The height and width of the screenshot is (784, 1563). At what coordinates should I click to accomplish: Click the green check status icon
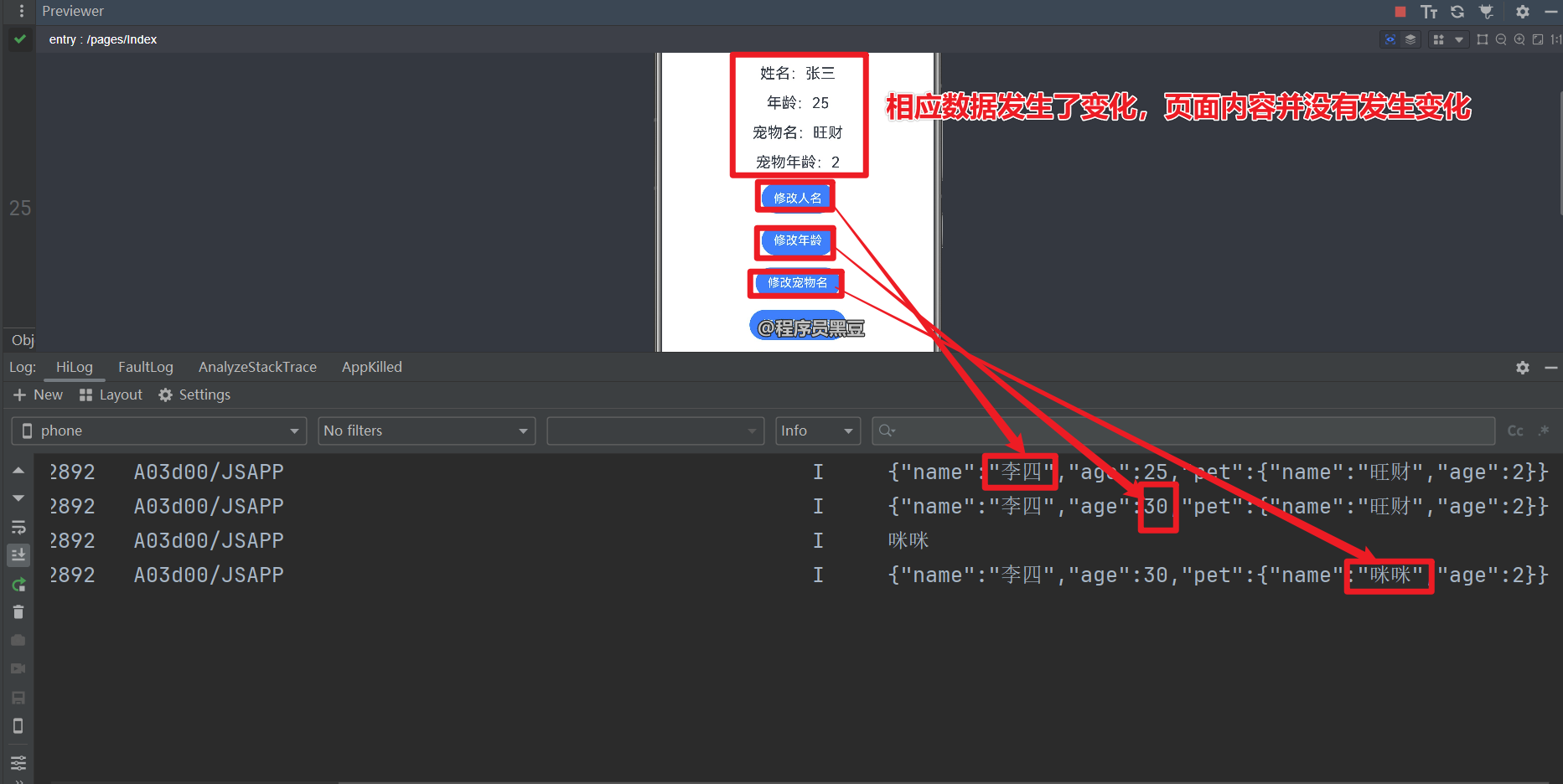pos(19,39)
